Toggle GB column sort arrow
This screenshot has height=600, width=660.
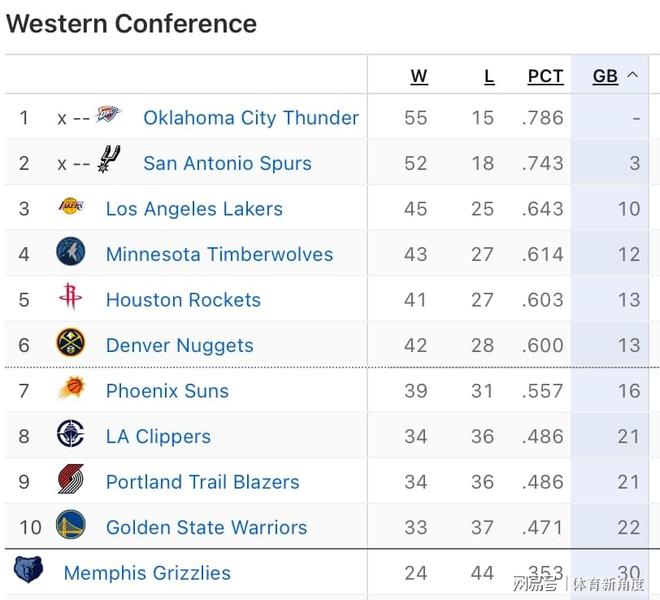coord(632,75)
